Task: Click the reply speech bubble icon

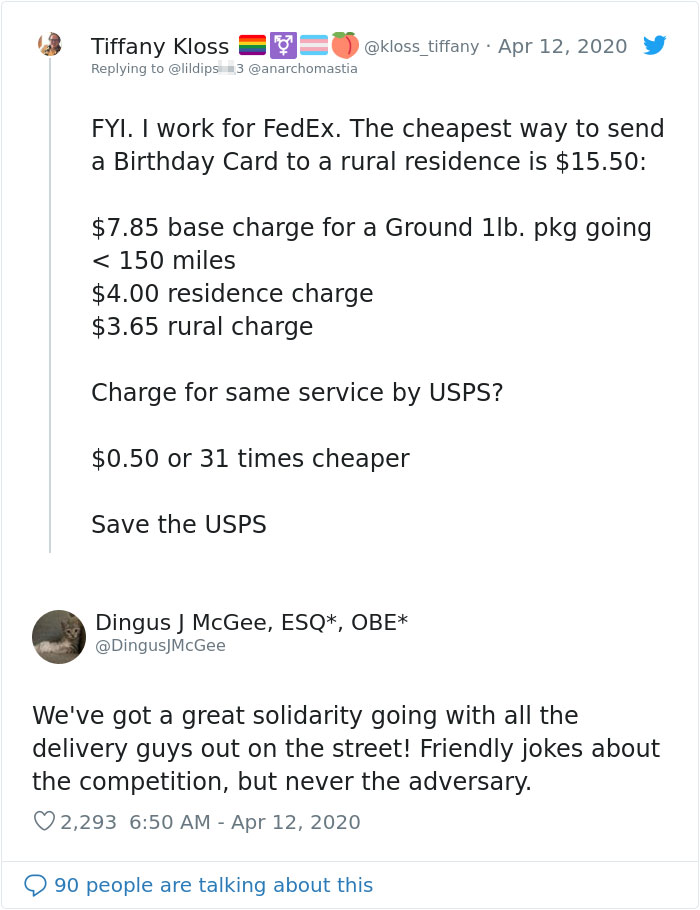Action: [38, 884]
